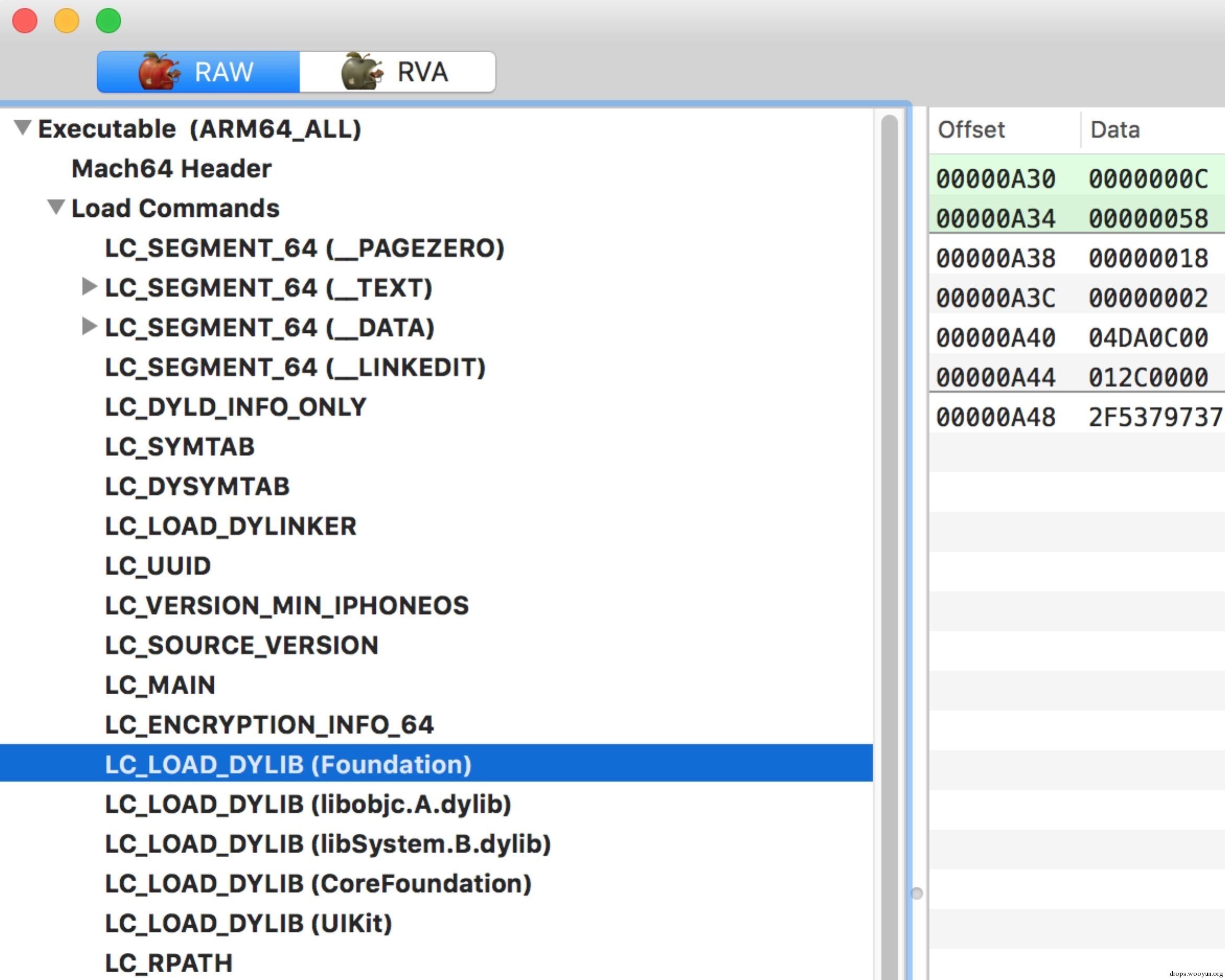Collapse the Executable (ARM64_ALL) tree node
The height and width of the screenshot is (980, 1225).
pyautogui.click(x=22, y=128)
